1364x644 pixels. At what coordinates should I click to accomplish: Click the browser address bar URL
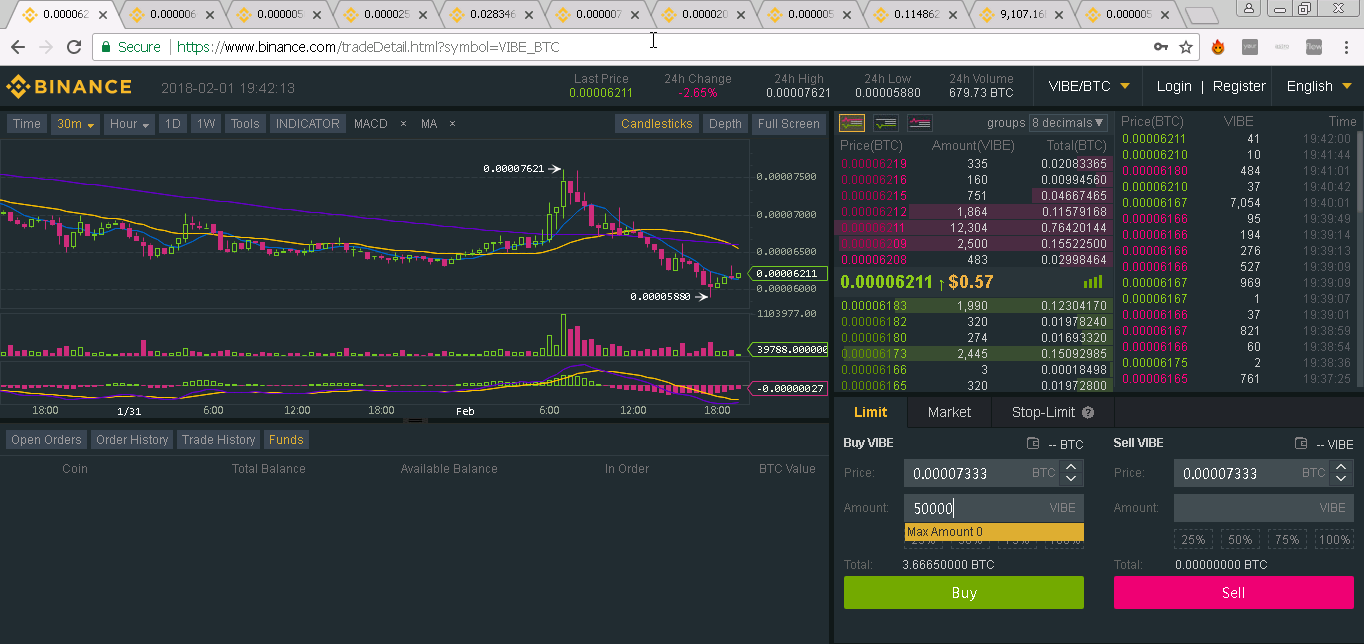click(x=368, y=47)
